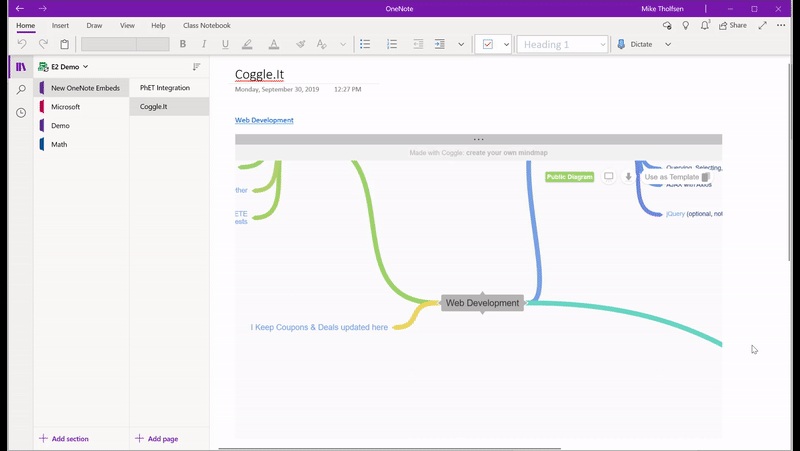The width and height of the screenshot is (800, 451).
Task: Open the Coupons & Deals branch link
Action: coord(319,327)
